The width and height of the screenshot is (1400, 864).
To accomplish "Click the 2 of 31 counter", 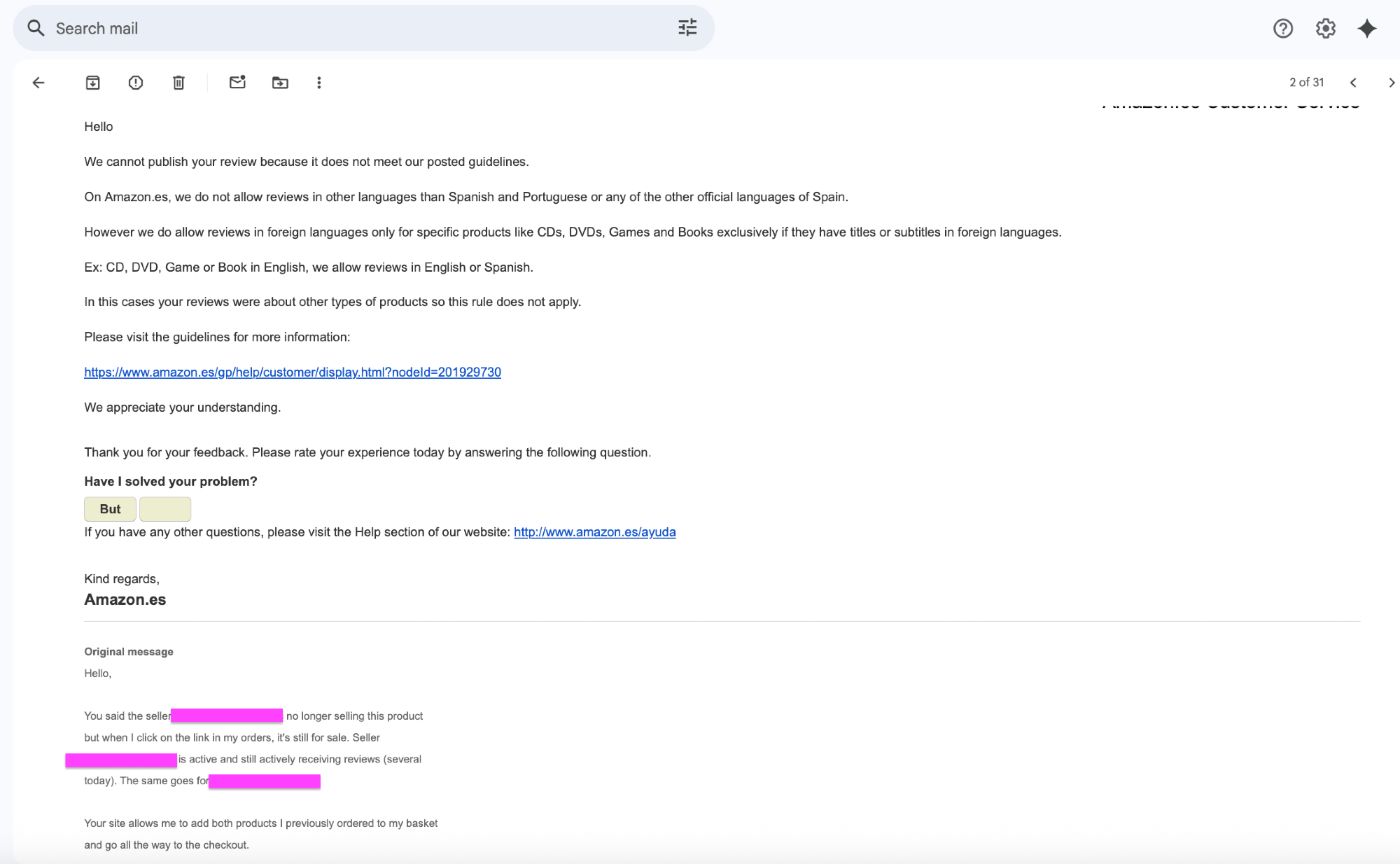I will point(1306,83).
